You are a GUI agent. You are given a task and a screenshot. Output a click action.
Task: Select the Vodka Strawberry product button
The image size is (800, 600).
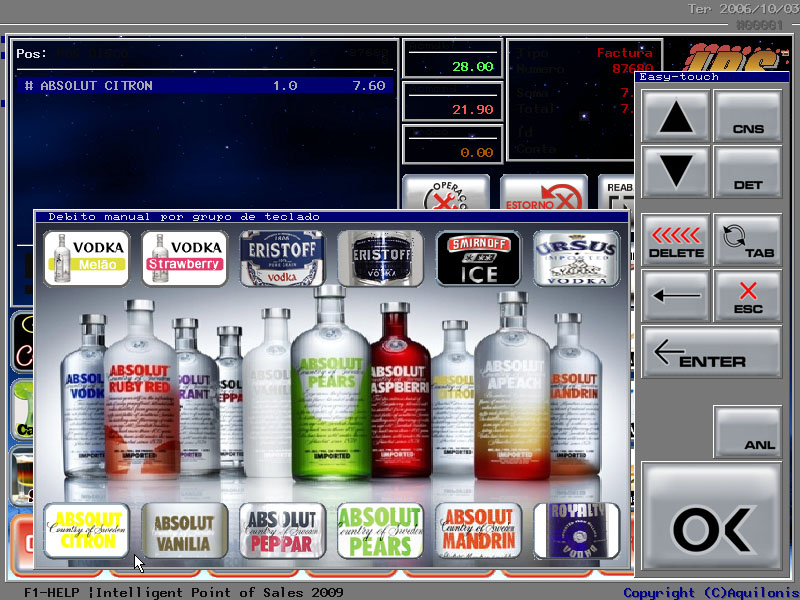coord(185,258)
